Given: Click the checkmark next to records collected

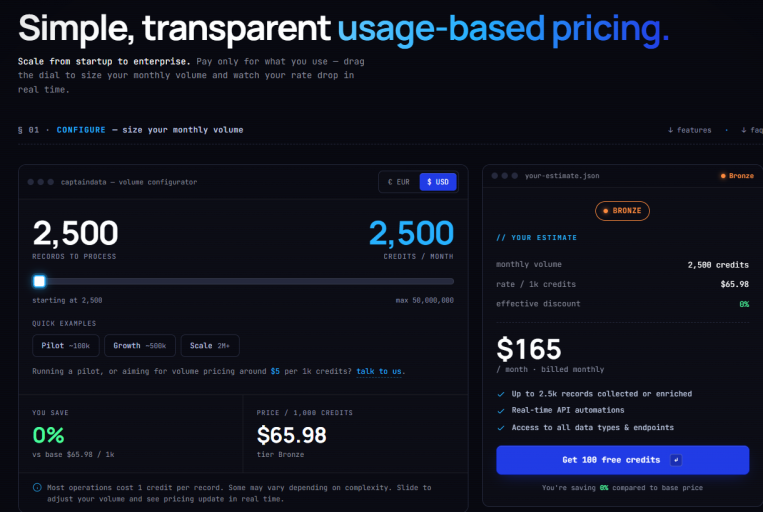Looking at the screenshot, I should [x=501, y=394].
